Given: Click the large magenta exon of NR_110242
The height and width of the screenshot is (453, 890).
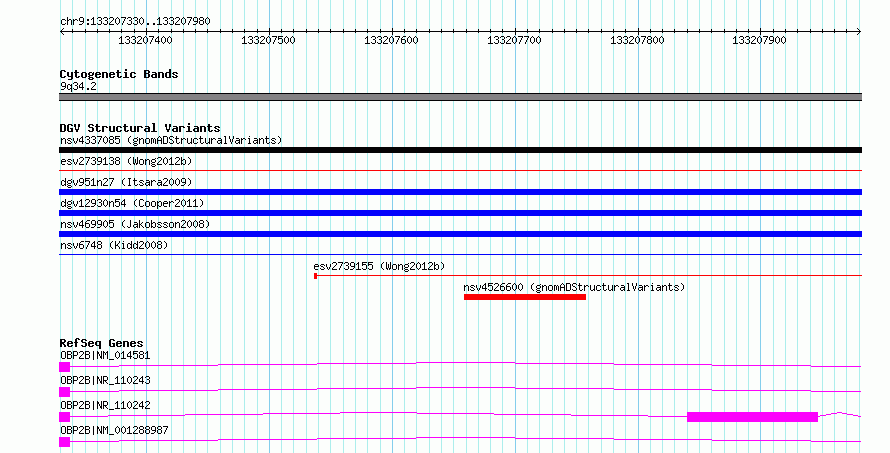Looking at the screenshot, I should tap(753, 417).
